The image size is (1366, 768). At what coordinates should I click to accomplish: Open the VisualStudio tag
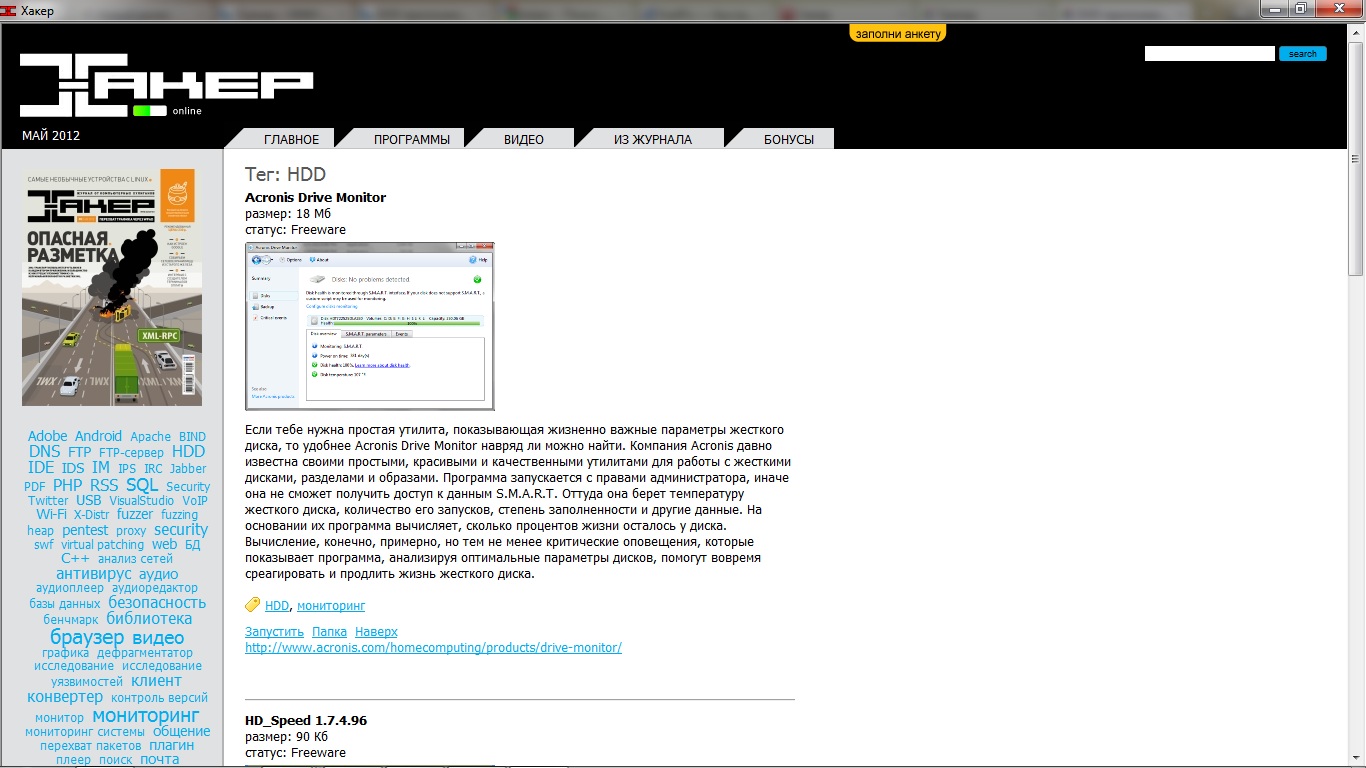tap(142, 501)
